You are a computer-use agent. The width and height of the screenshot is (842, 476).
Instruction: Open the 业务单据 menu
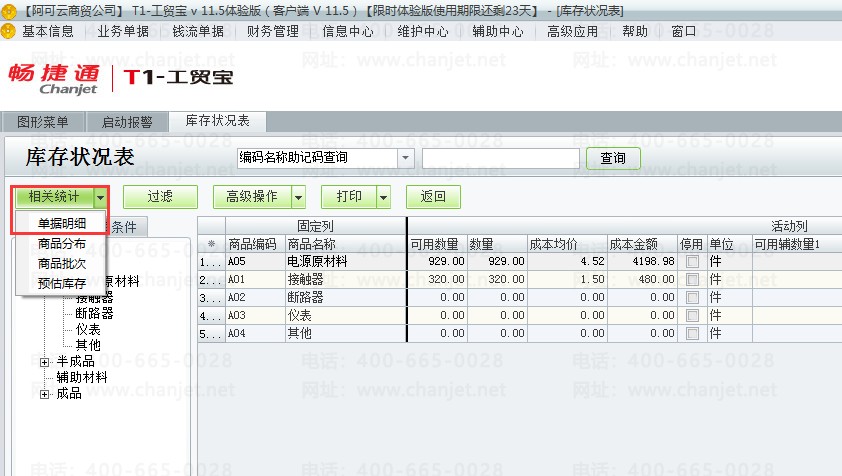[x=123, y=31]
